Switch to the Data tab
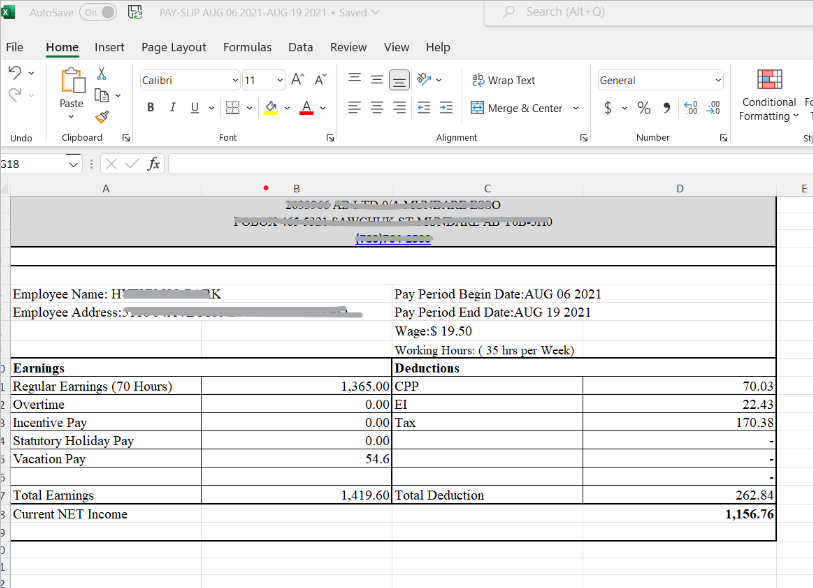813x588 pixels. (301, 47)
